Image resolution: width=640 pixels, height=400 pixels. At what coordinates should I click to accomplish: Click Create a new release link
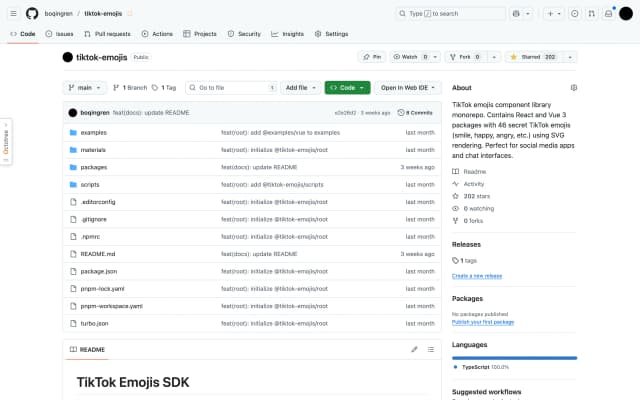click(477, 275)
